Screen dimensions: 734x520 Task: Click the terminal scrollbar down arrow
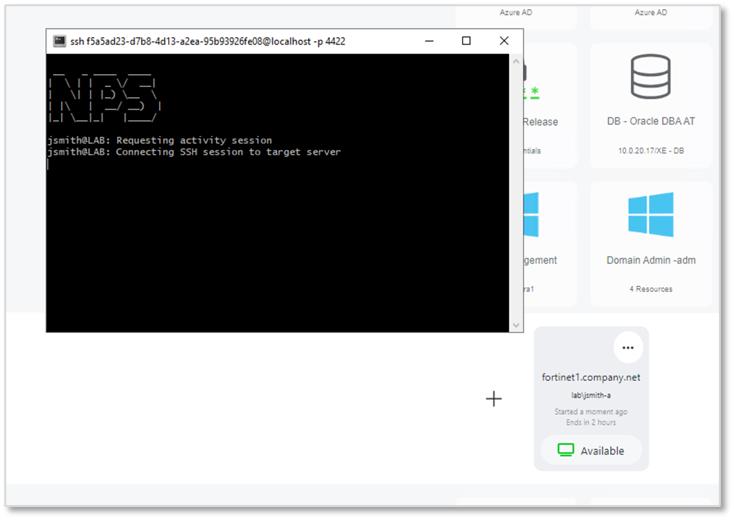516,325
